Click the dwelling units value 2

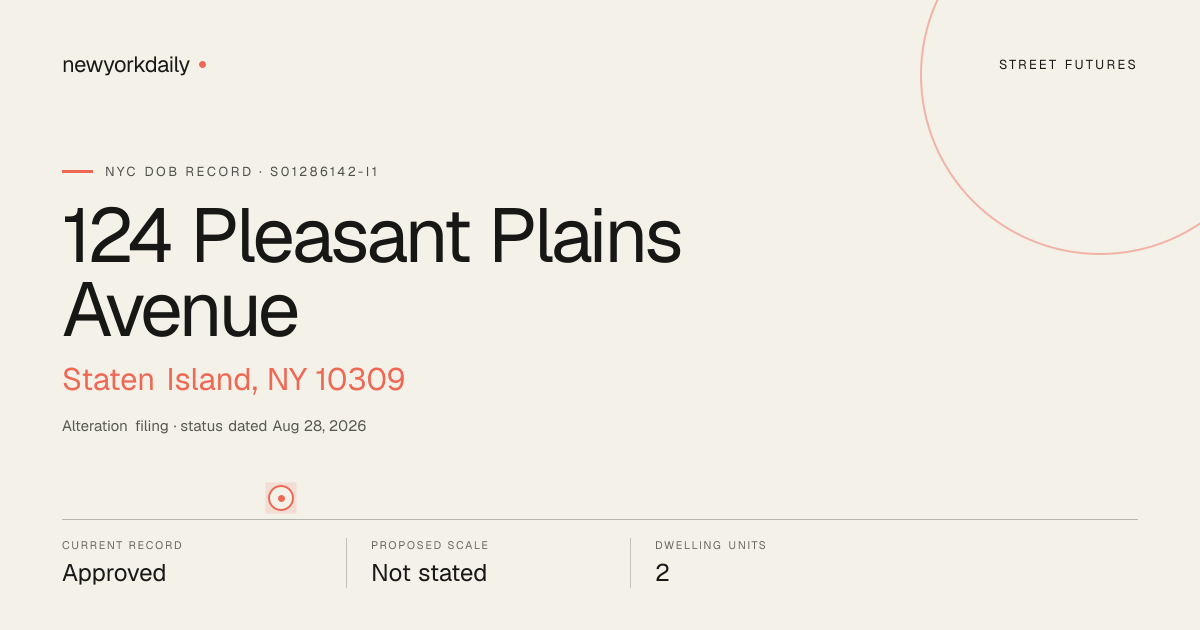click(662, 573)
